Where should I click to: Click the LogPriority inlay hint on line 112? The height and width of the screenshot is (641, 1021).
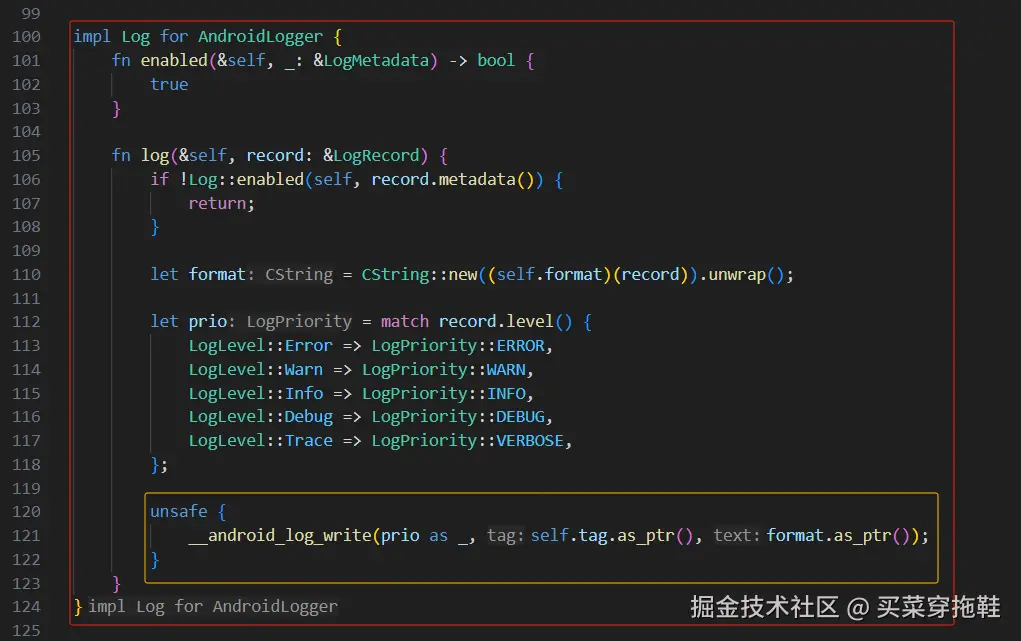tap(299, 322)
